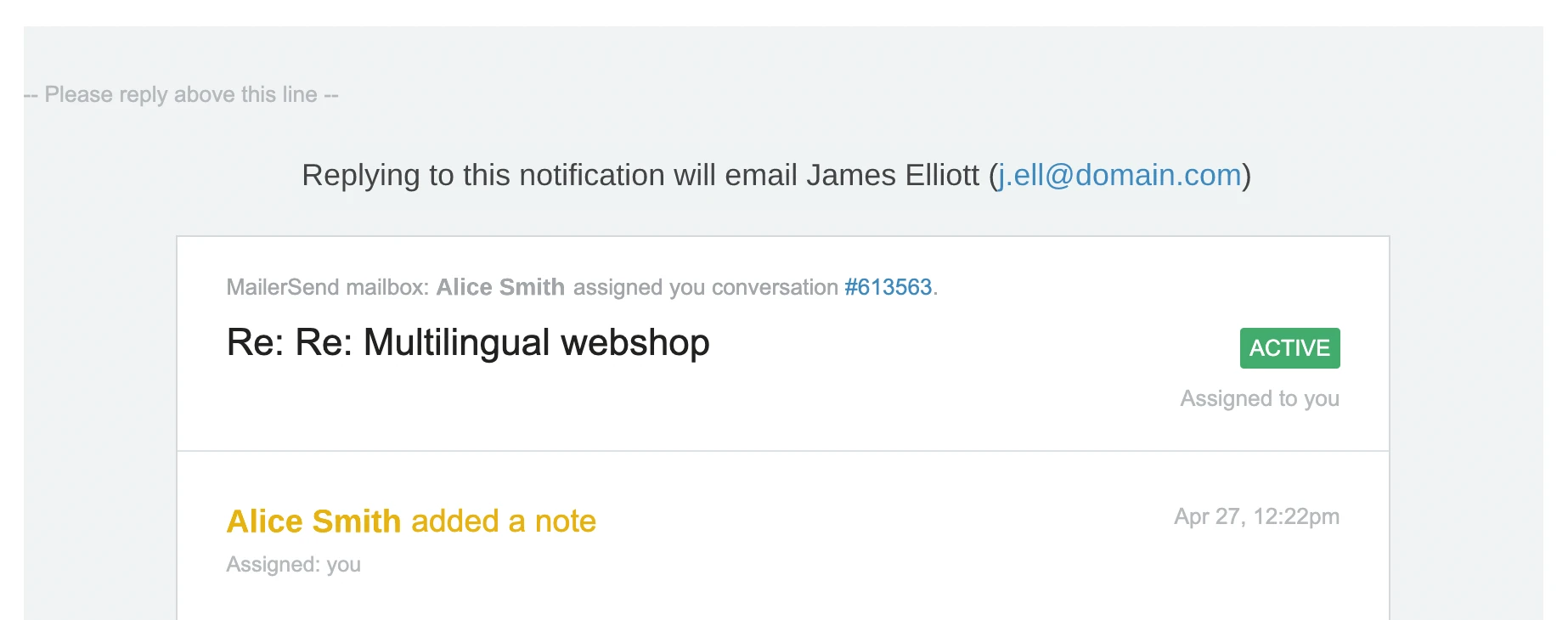Image resolution: width=1568 pixels, height=620 pixels.
Task: Click the 'Re: Re: Multilingual webshop' subject title
Action: [467, 343]
